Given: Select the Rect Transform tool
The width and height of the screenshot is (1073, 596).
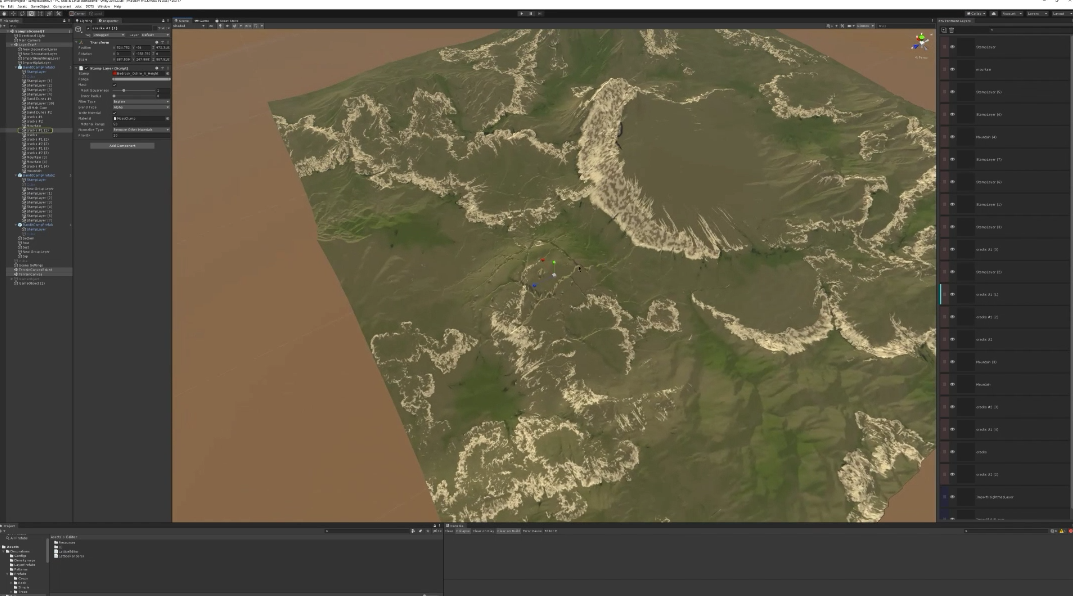Looking at the screenshot, I should click(41, 14).
